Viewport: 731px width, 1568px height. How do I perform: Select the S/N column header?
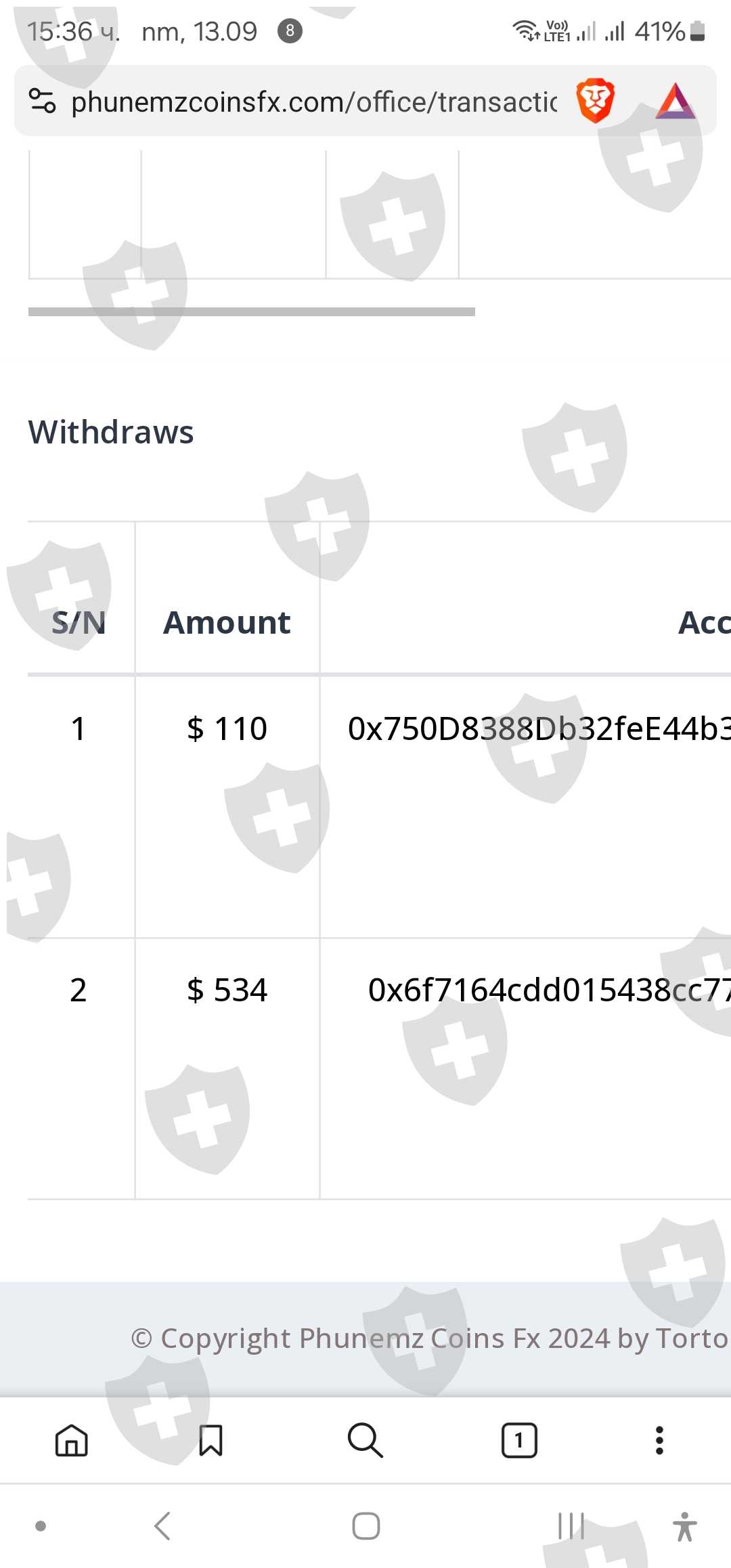[x=79, y=622]
